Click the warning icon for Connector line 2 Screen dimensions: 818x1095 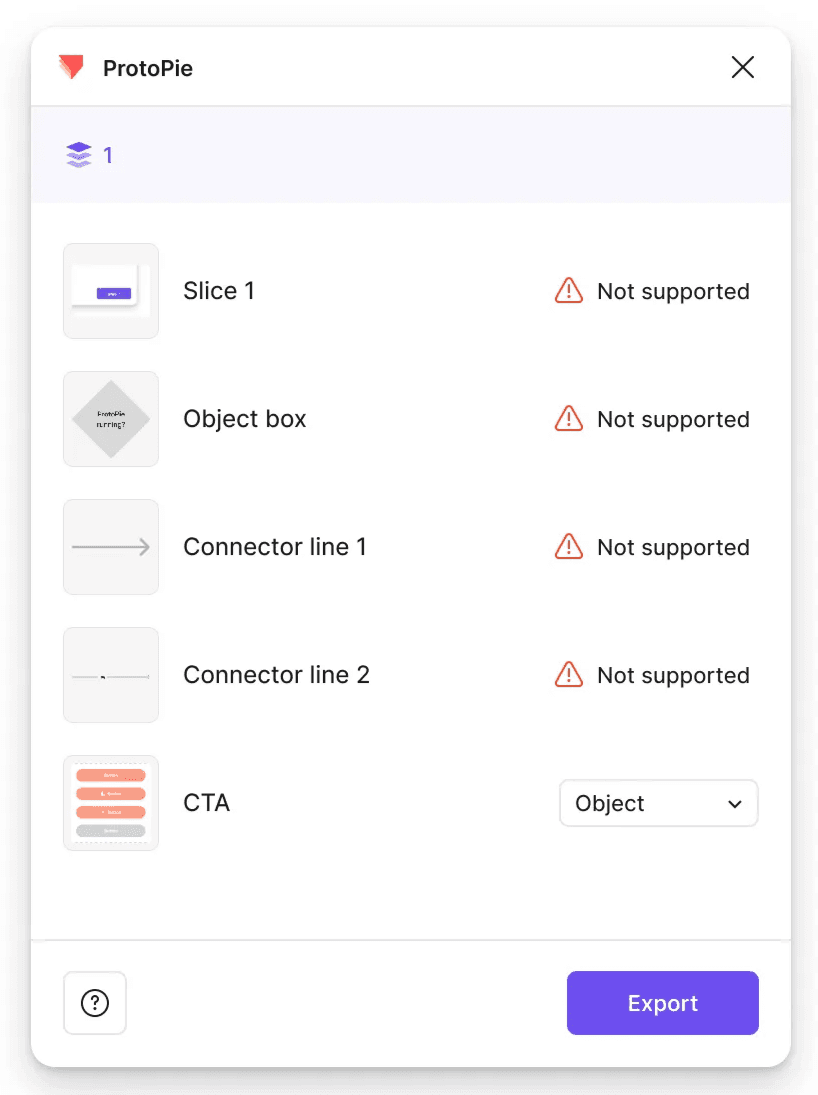click(x=568, y=675)
